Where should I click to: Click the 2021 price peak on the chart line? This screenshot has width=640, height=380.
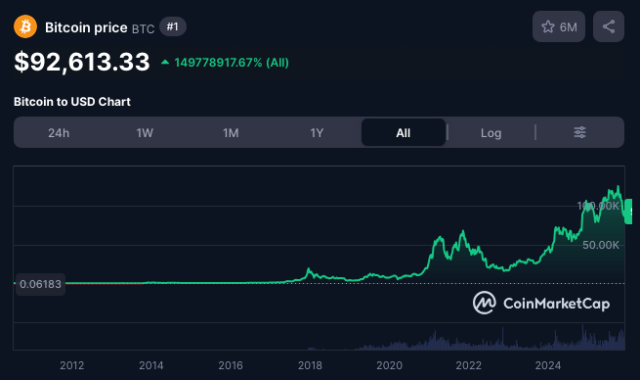(x=462, y=232)
